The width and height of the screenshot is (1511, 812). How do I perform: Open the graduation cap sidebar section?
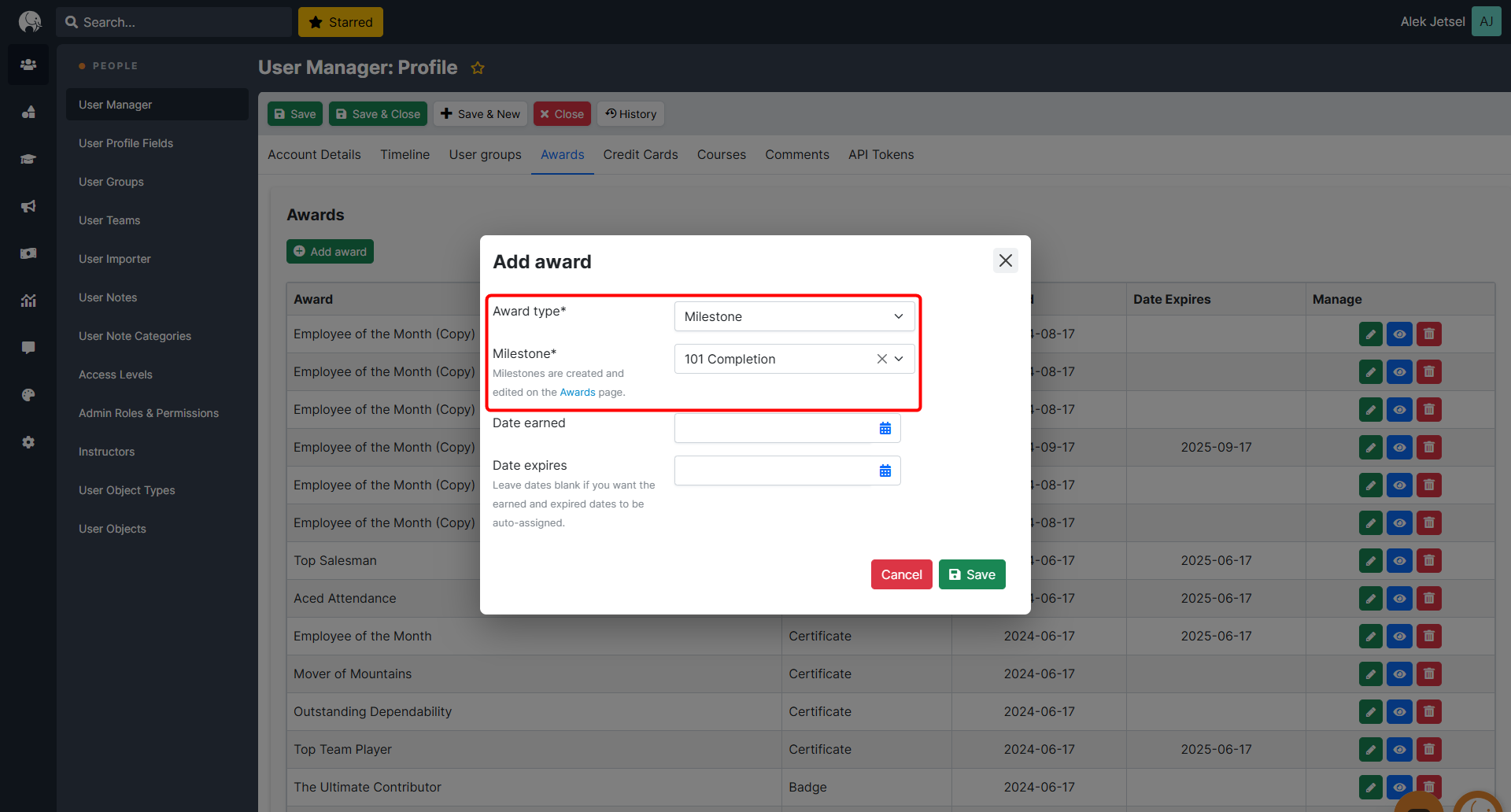(x=28, y=159)
